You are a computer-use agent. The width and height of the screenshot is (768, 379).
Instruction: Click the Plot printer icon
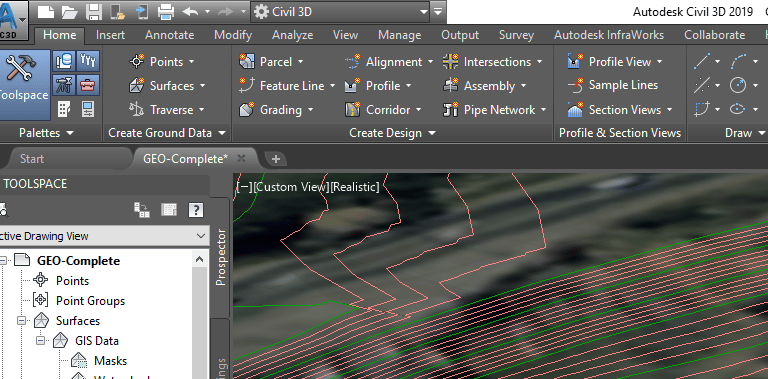pyautogui.click(x=166, y=11)
